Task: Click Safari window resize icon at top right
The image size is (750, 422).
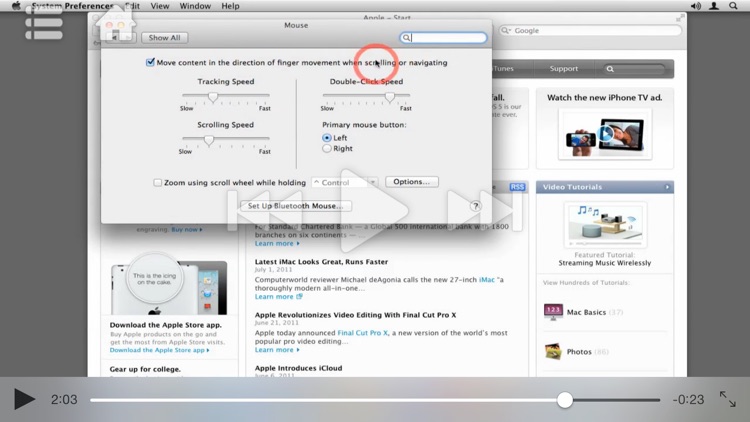Action: click(x=680, y=18)
